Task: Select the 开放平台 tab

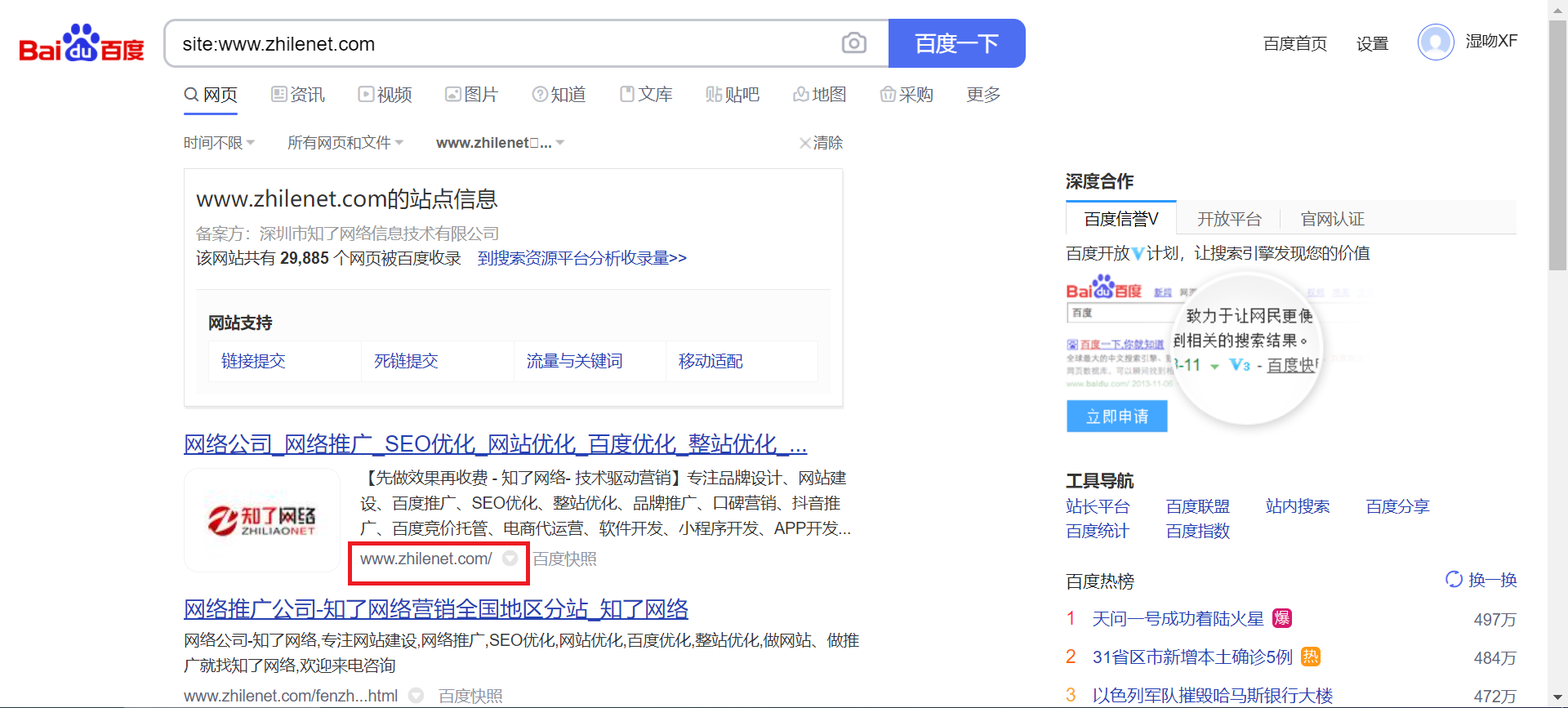Action: coord(1229,219)
